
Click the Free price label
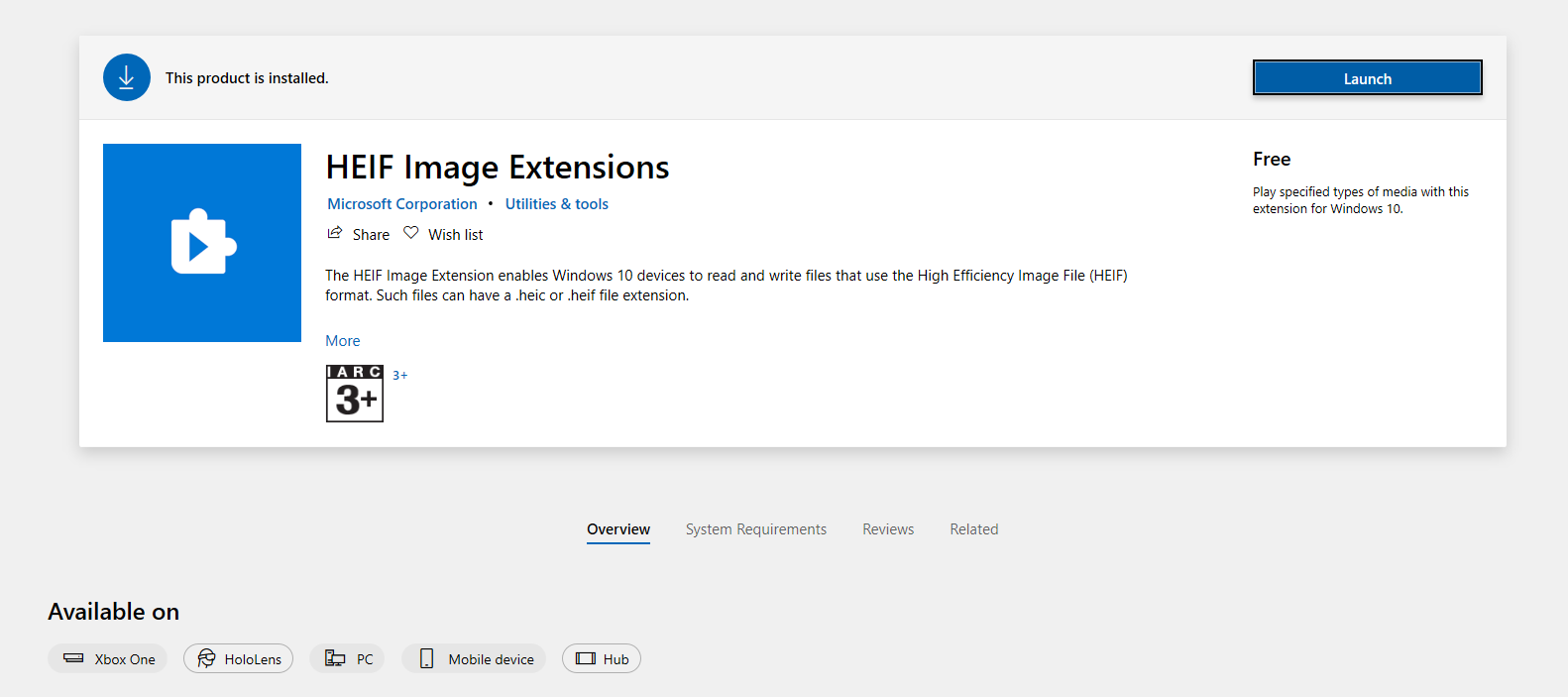(x=1272, y=159)
